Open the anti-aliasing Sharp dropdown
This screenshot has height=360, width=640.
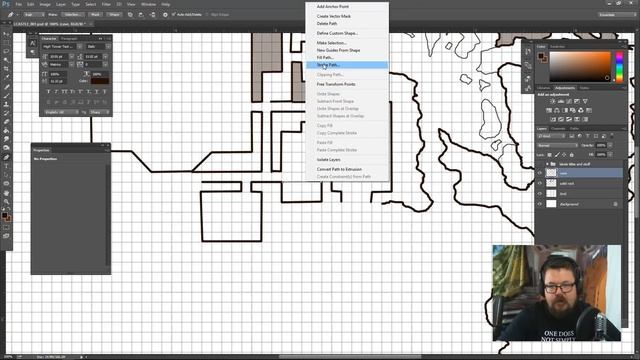pos(100,112)
